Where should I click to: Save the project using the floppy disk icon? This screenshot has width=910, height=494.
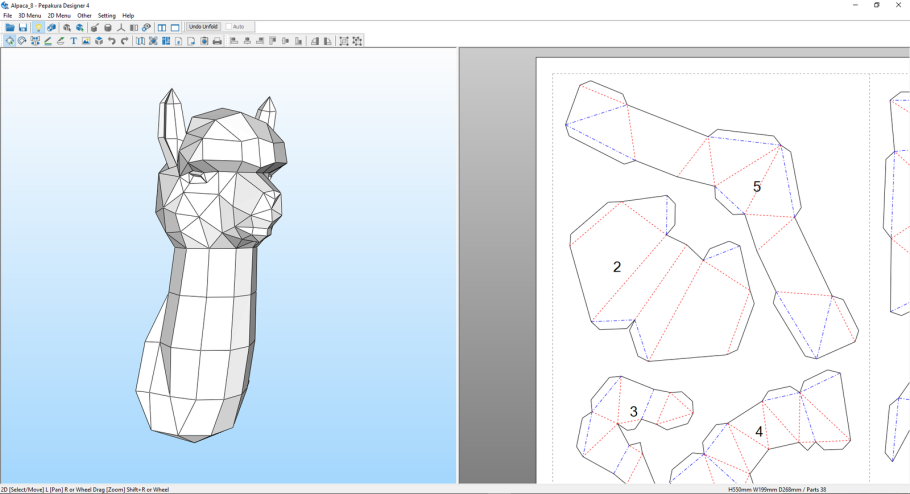click(23, 27)
